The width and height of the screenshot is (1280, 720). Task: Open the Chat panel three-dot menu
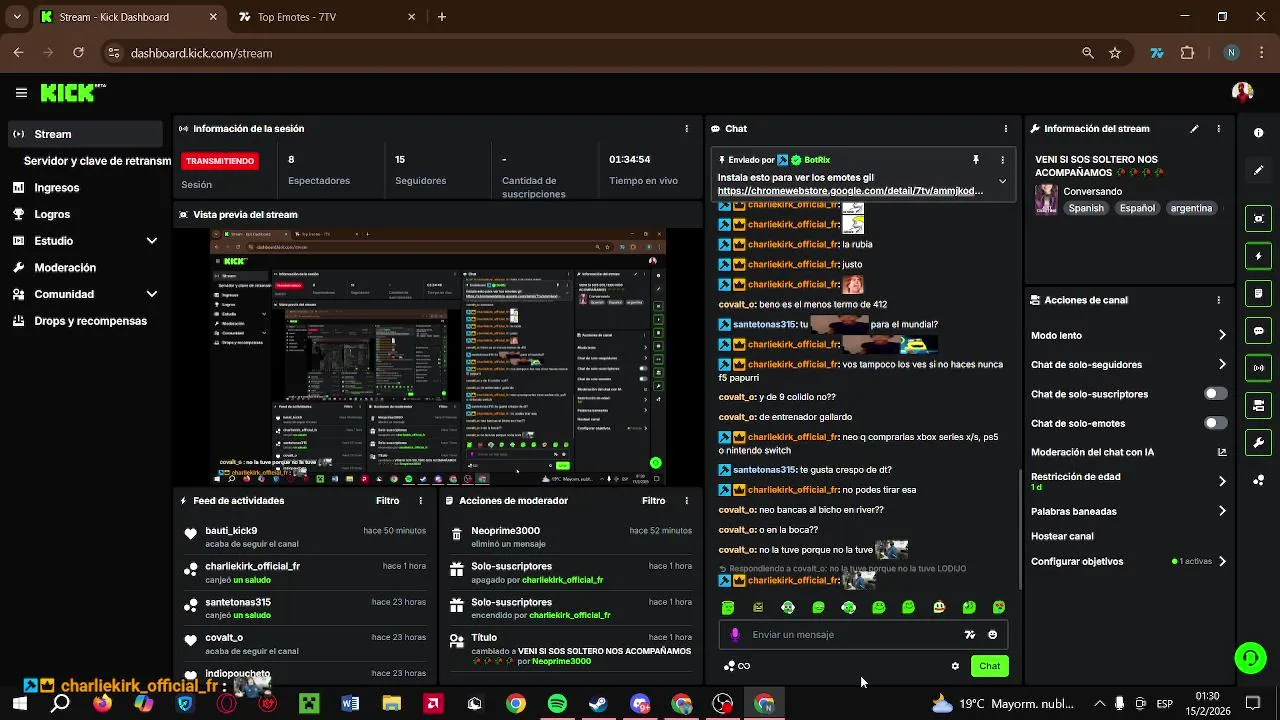click(x=1006, y=129)
